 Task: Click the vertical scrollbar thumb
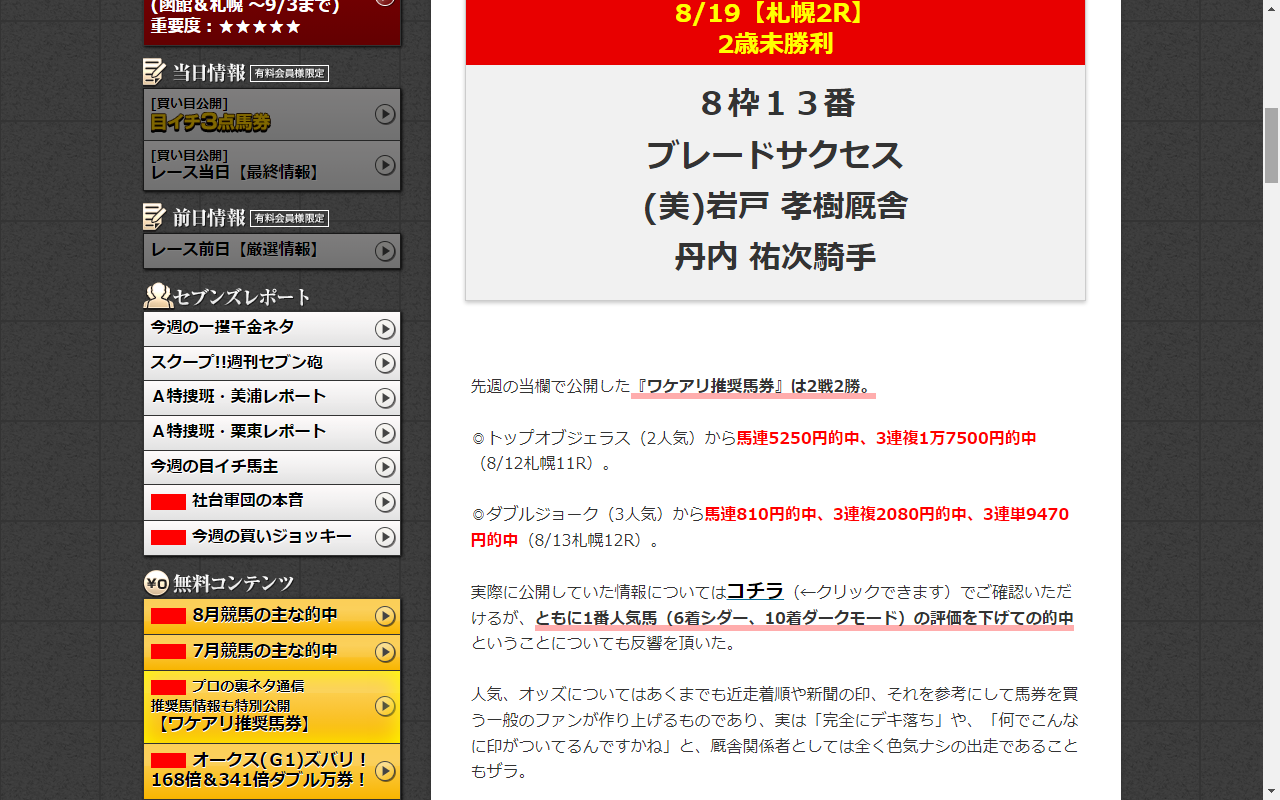(x=1271, y=145)
